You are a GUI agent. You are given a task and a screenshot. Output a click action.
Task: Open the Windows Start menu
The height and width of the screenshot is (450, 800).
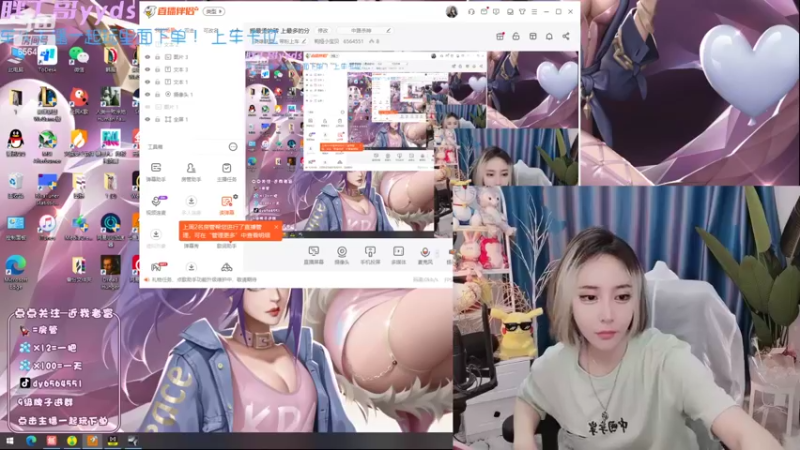point(9,441)
